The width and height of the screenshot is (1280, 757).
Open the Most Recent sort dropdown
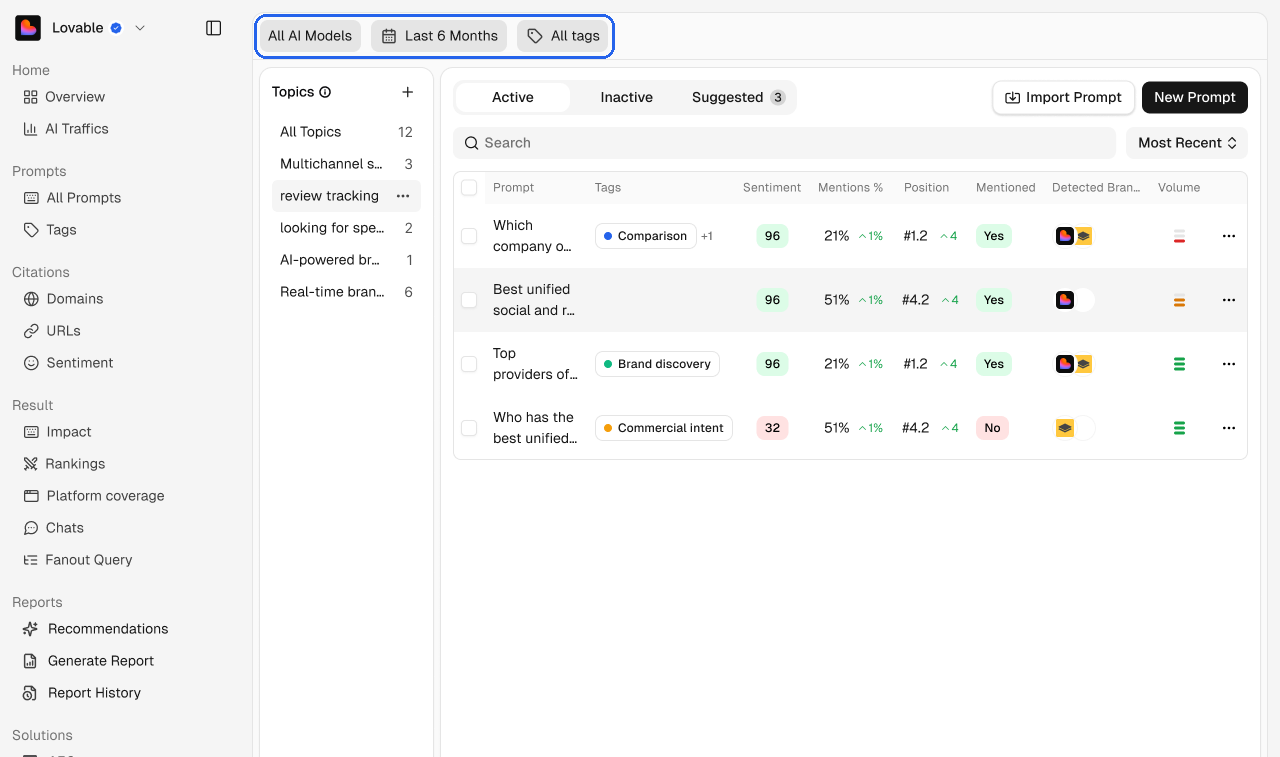coord(1187,143)
